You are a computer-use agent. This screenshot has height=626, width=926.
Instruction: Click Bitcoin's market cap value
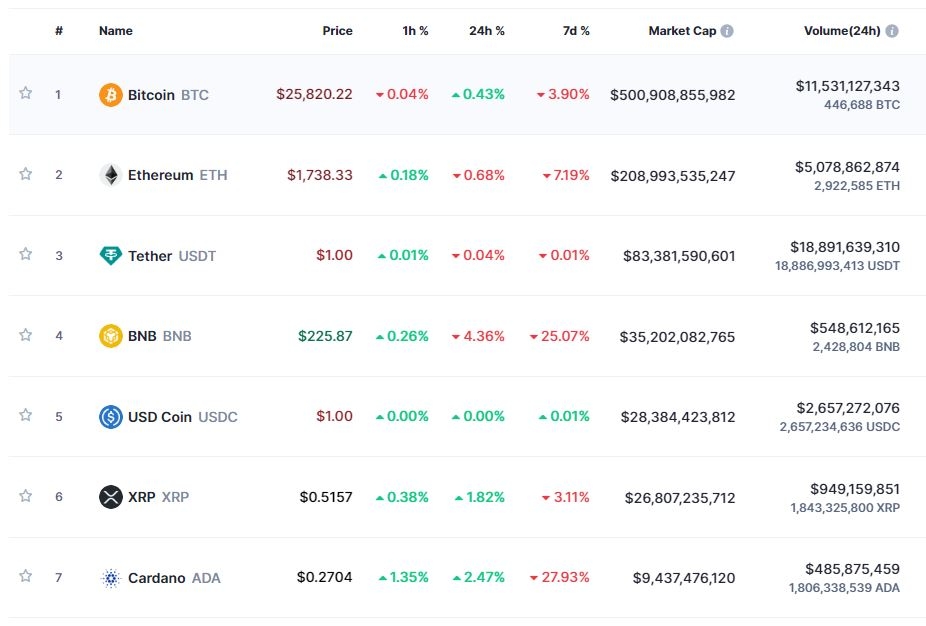pyautogui.click(x=672, y=95)
